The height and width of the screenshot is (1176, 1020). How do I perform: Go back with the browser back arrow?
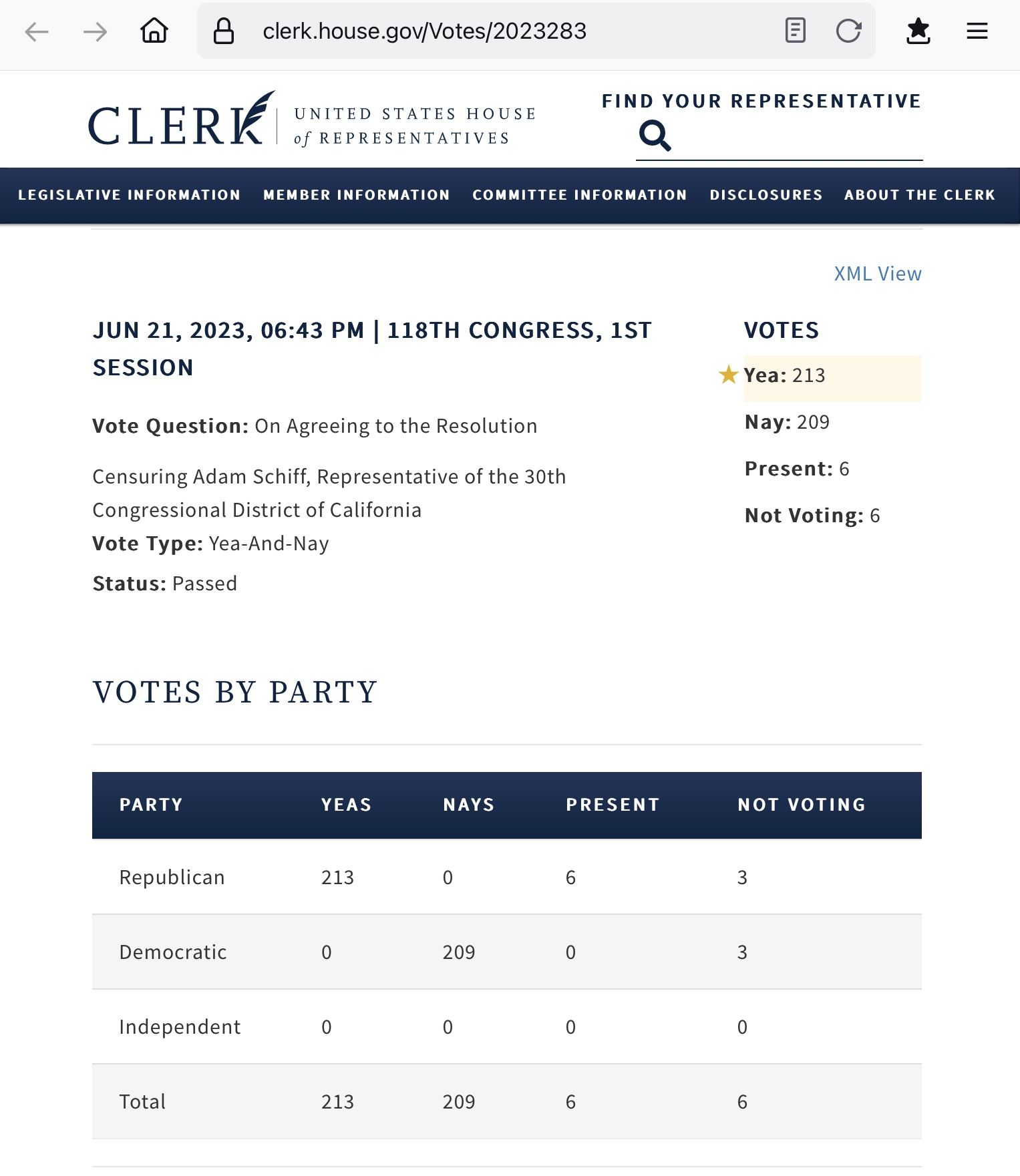37,31
